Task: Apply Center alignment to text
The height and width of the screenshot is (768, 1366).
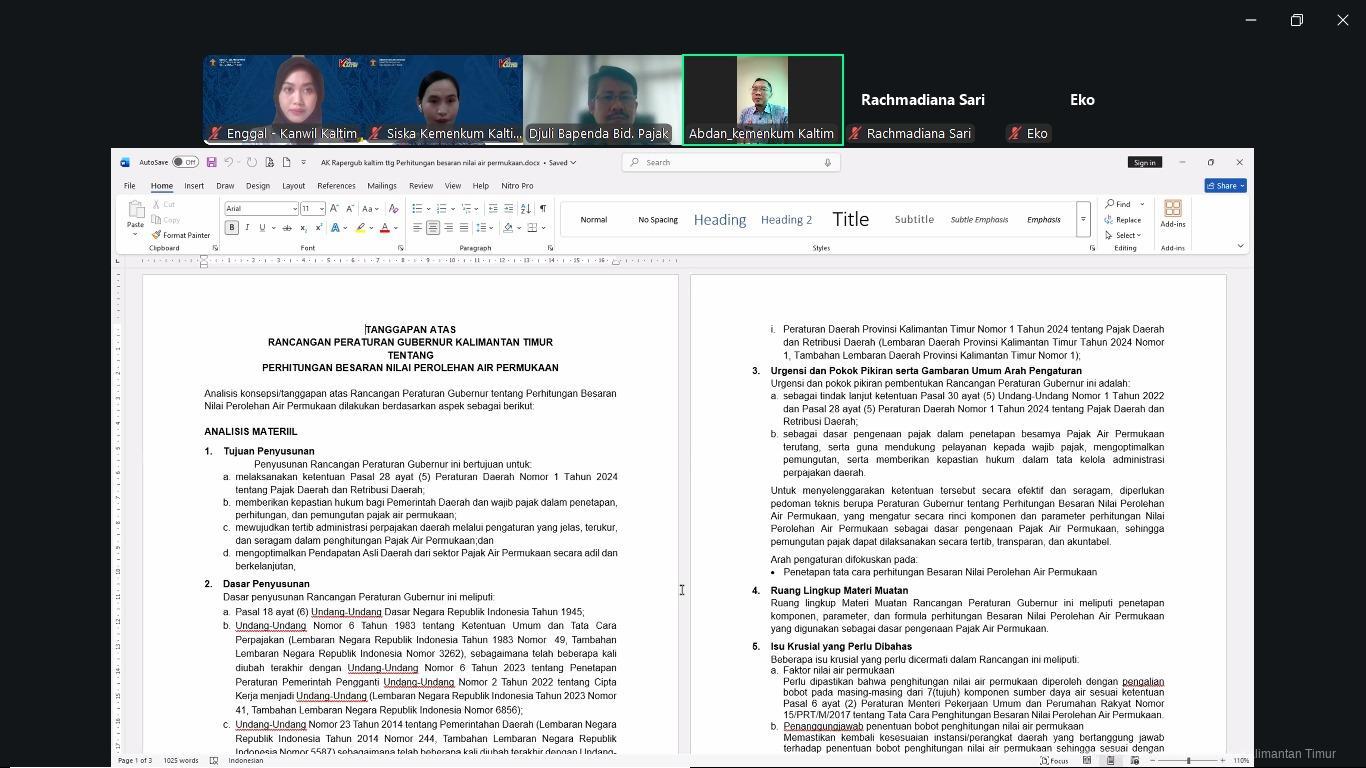Action: 432,228
